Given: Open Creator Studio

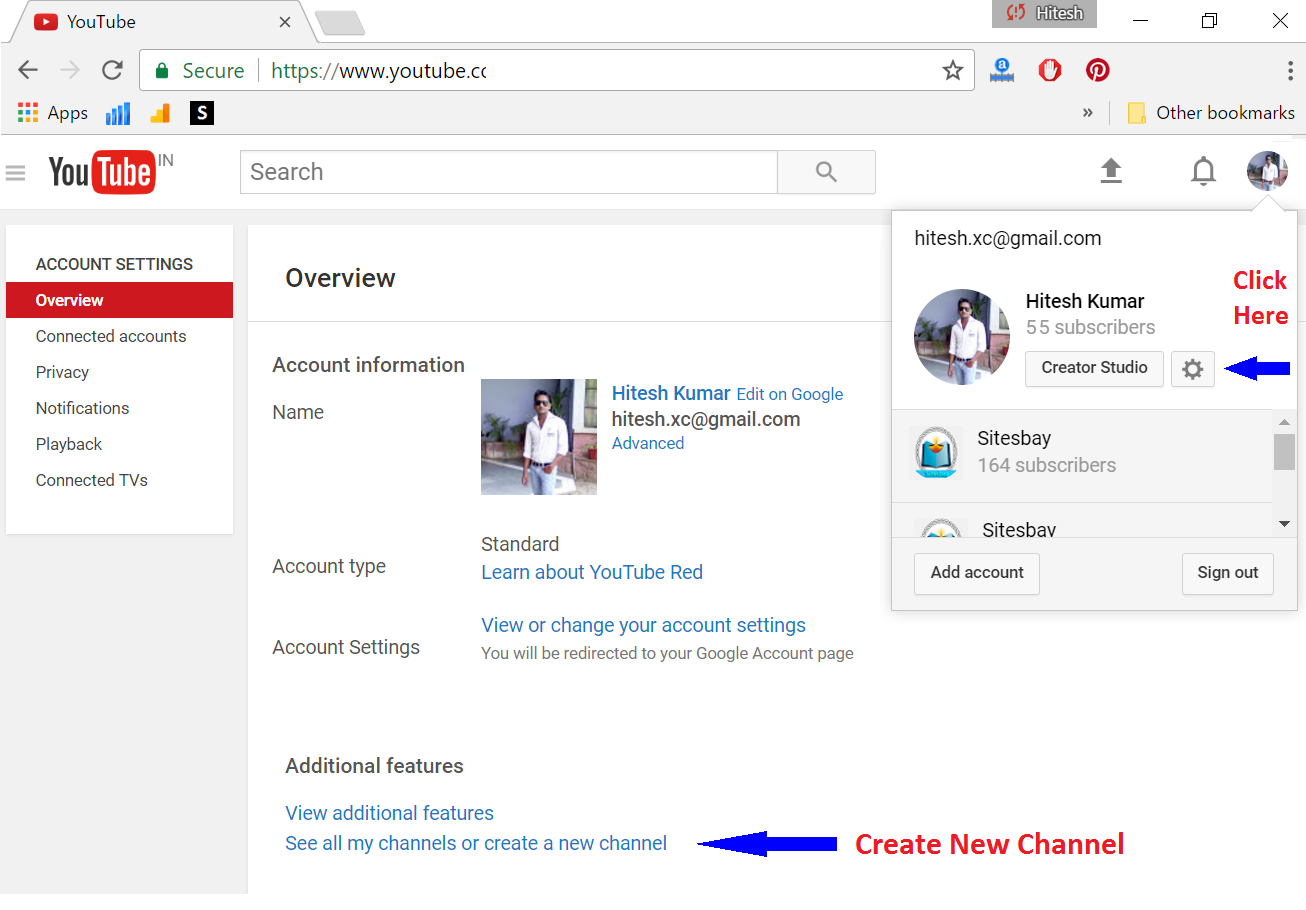Looking at the screenshot, I should (1094, 368).
